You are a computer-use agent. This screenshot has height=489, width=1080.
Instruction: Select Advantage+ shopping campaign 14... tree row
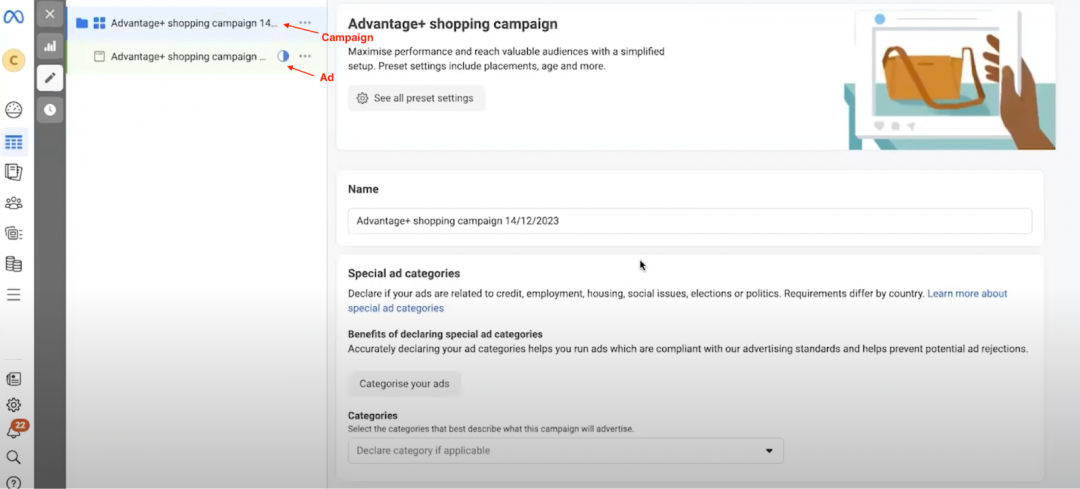196,23
